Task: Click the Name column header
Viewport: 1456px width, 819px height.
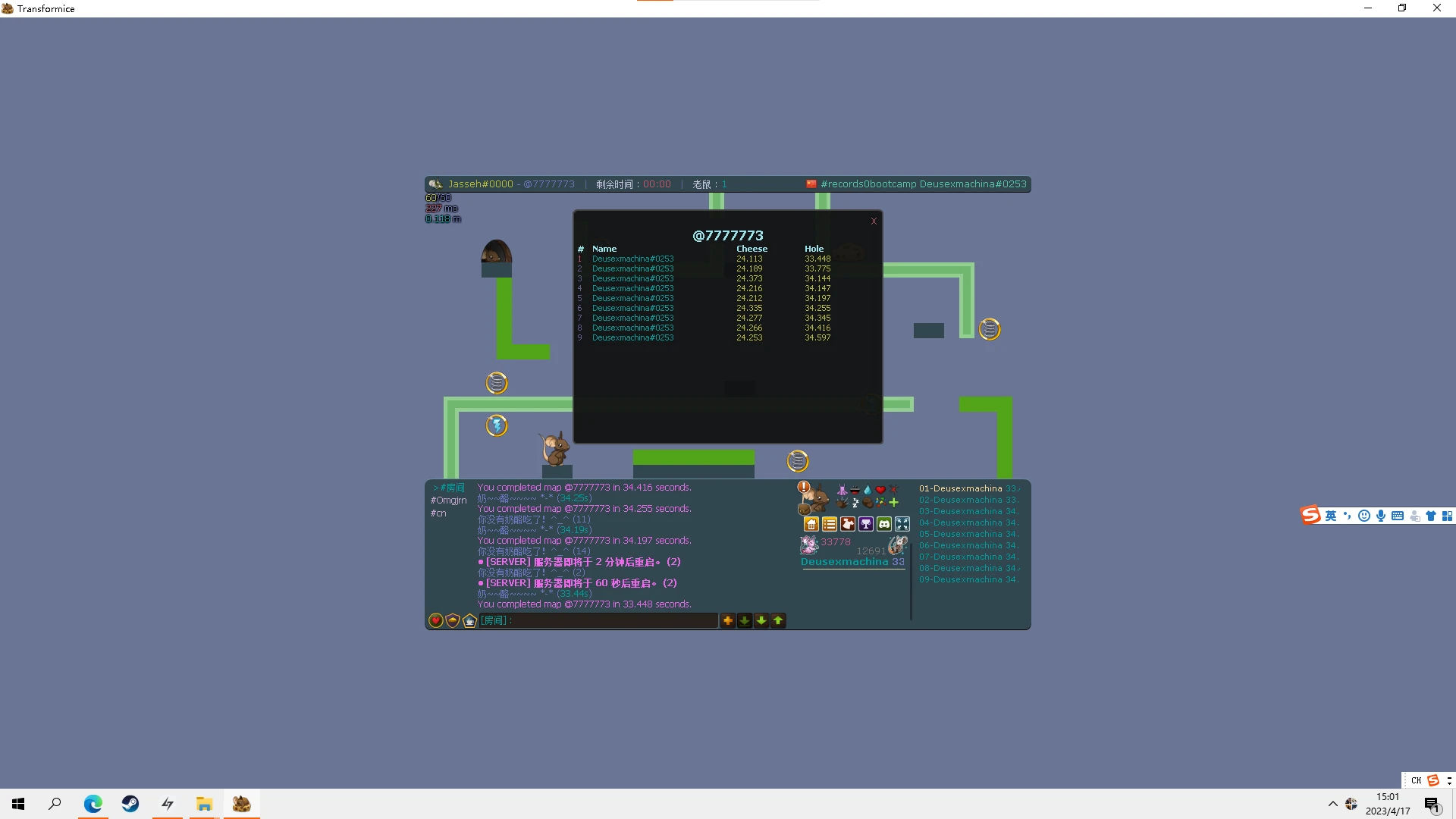Action: pos(604,249)
